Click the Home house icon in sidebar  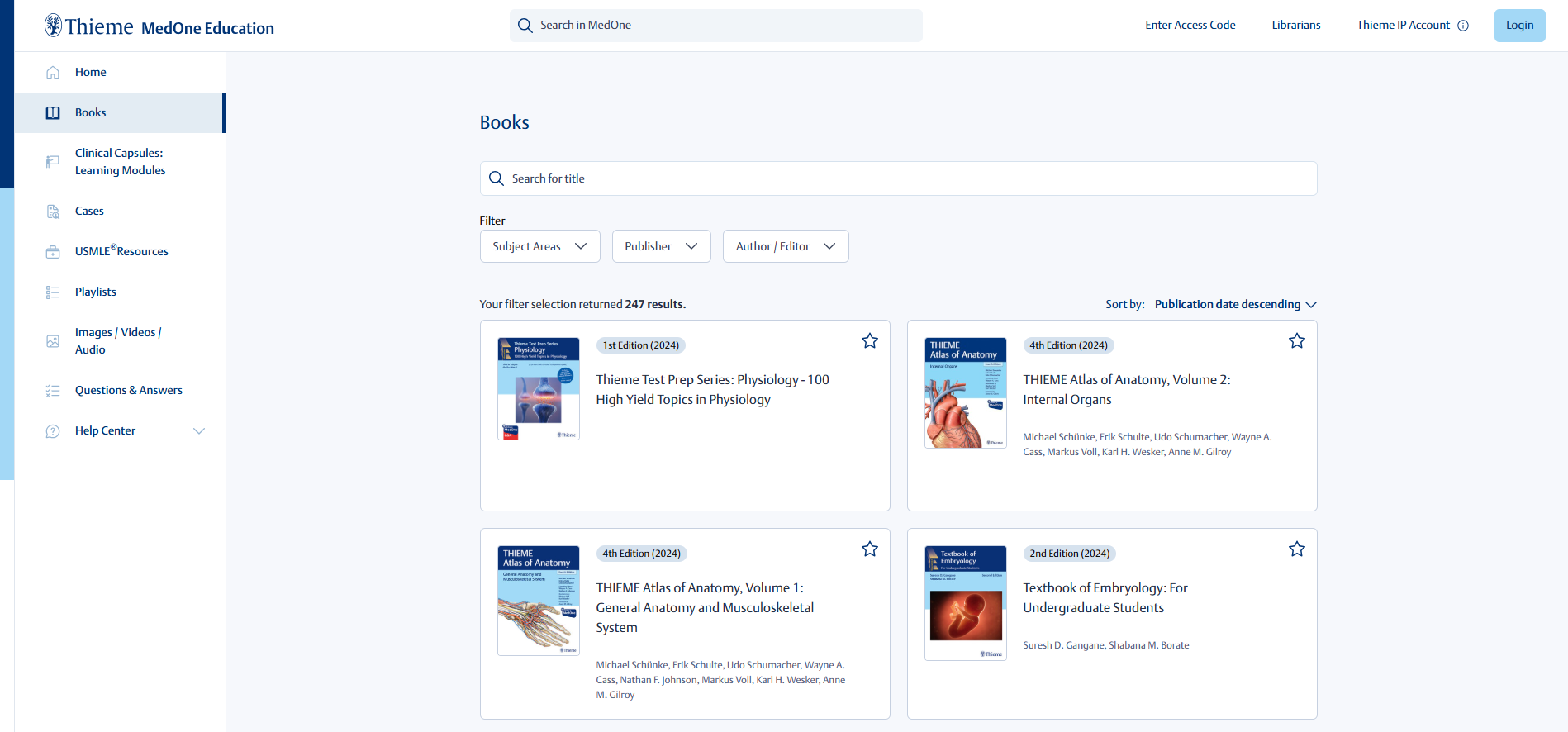click(x=53, y=73)
